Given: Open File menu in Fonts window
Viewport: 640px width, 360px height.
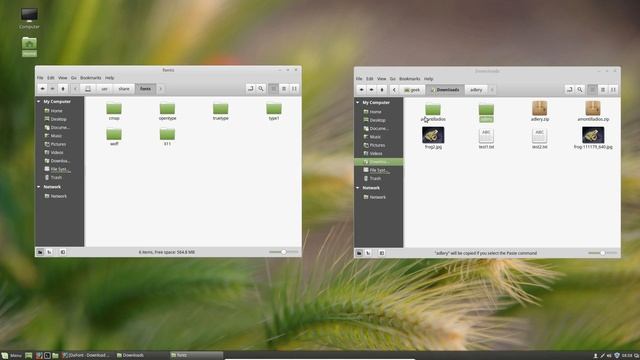Looking at the screenshot, I should click(x=40, y=78).
